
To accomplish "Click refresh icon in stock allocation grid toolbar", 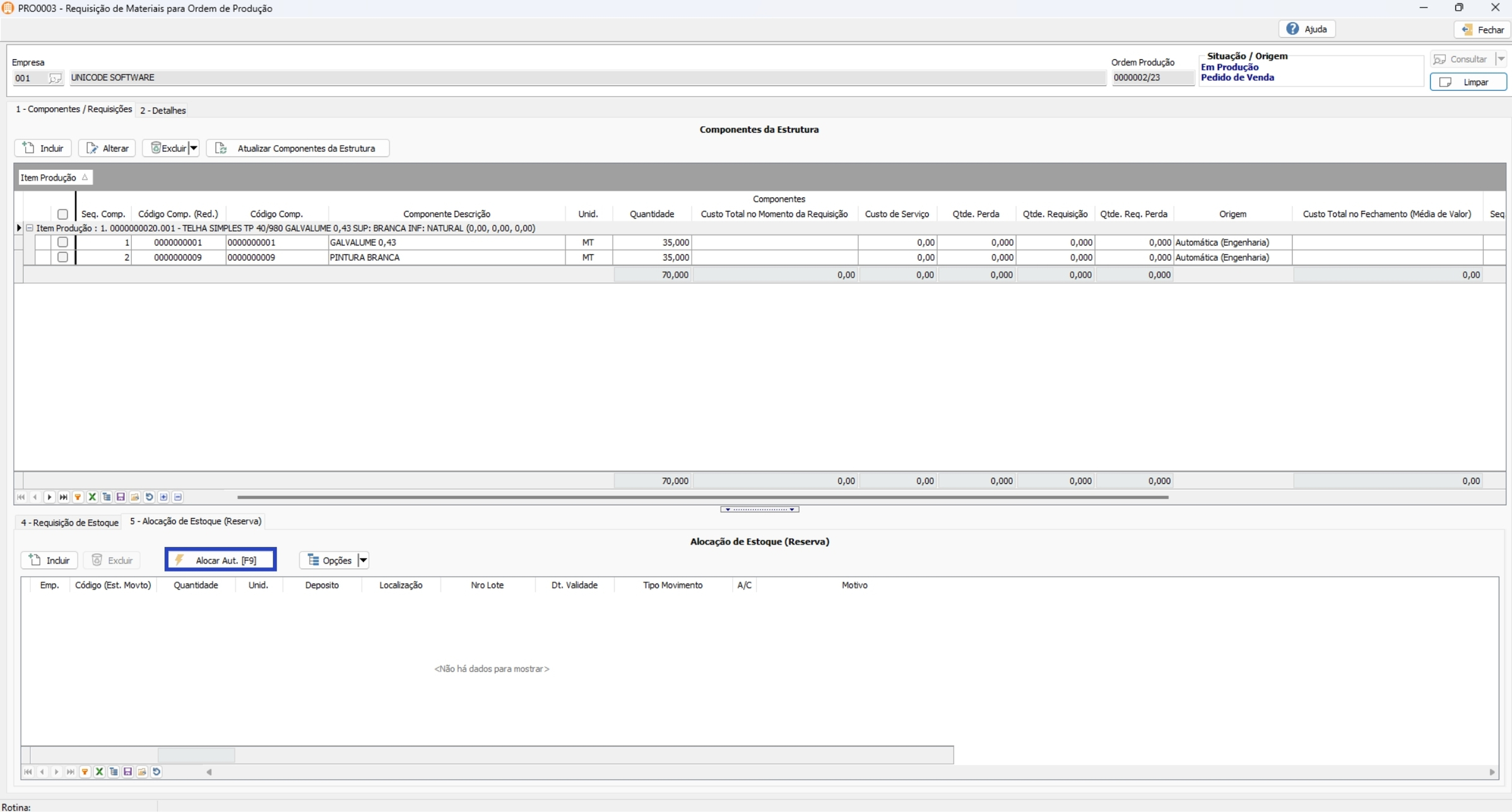I will coord(157,772).
